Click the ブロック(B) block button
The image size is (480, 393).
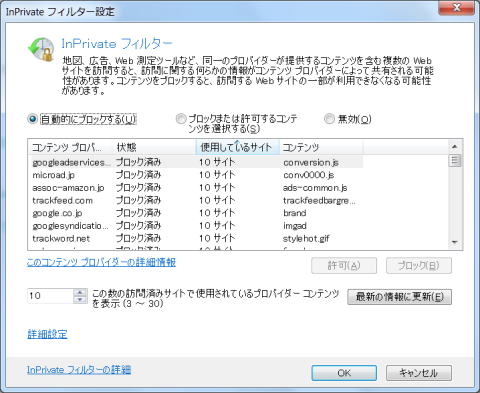click(419, 266)
